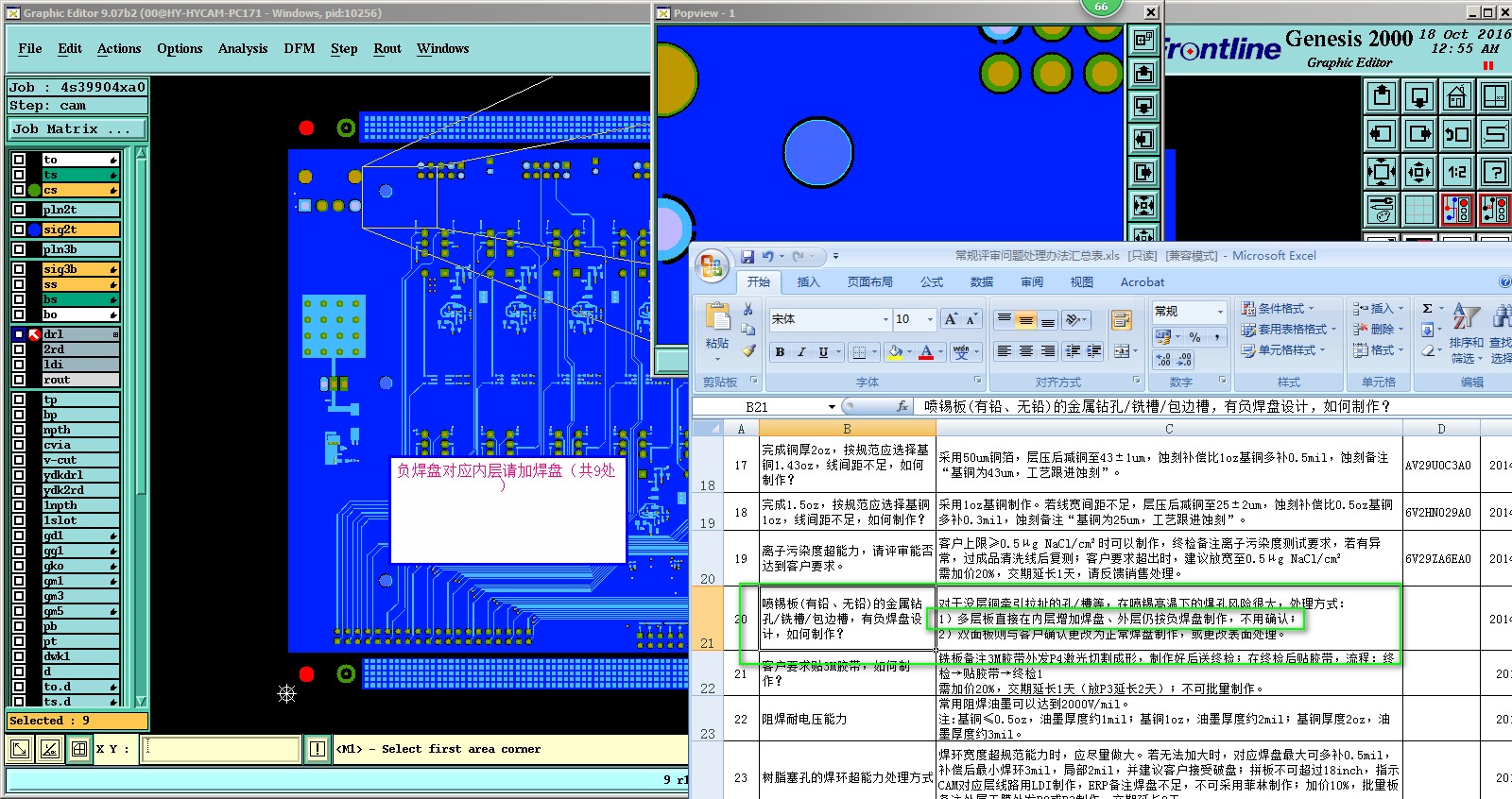Viewport: 1512px width, 799px height.
Task: Select the 1:2 zoom scale icon
Action: tap(1457, 171)
